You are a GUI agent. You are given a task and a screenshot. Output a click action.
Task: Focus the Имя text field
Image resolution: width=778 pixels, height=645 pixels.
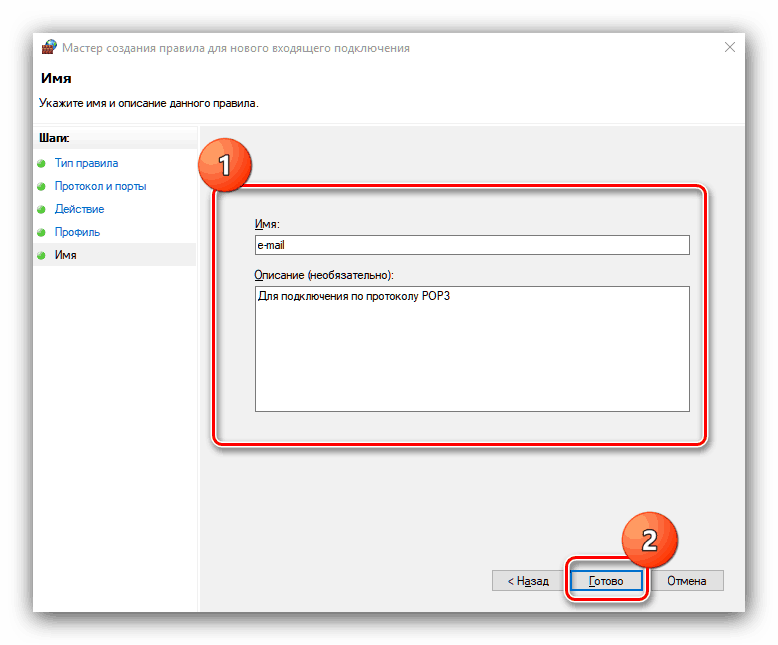[x=472, y=245]
